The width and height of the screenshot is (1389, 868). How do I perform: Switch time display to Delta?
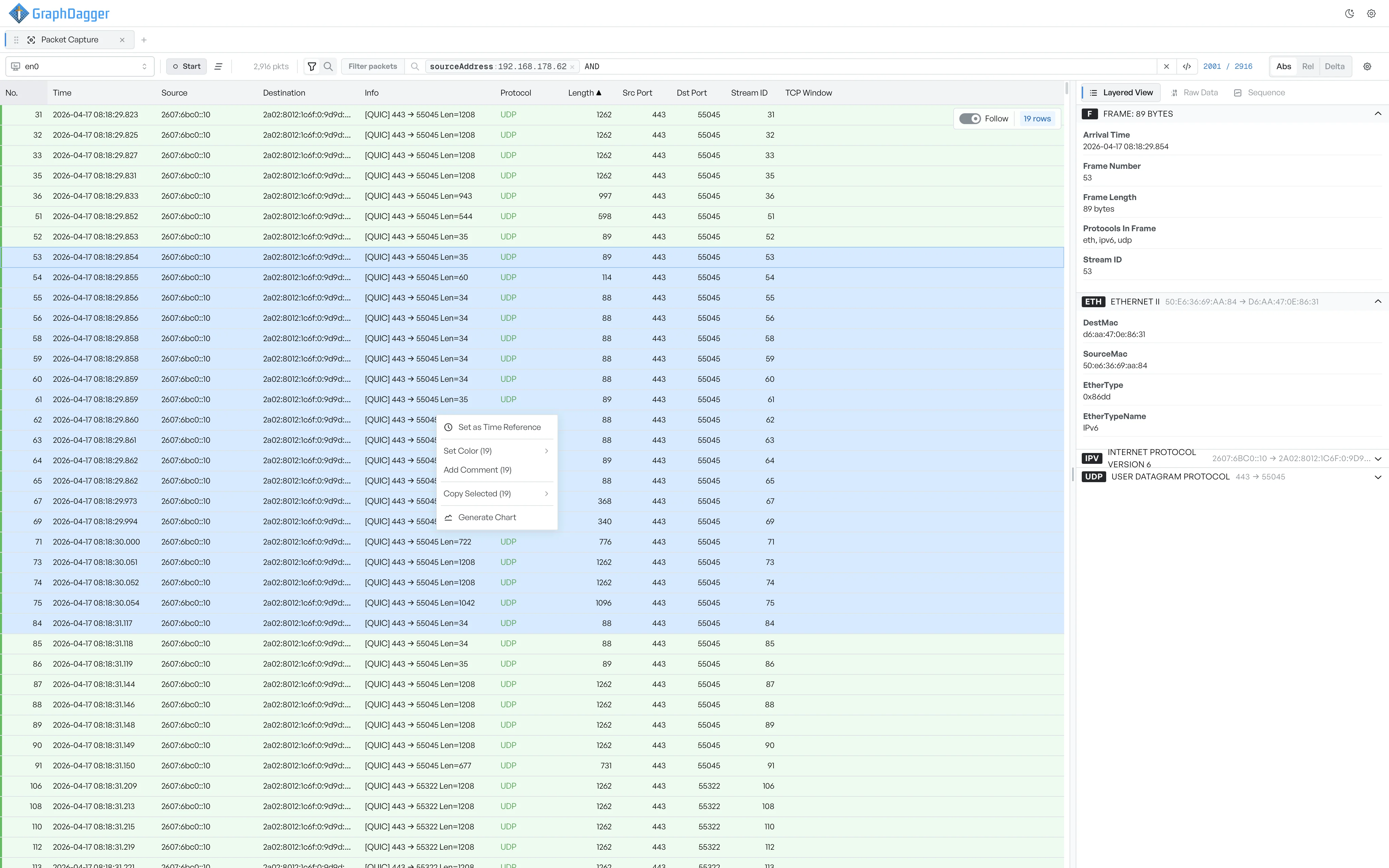(1334, 66)
